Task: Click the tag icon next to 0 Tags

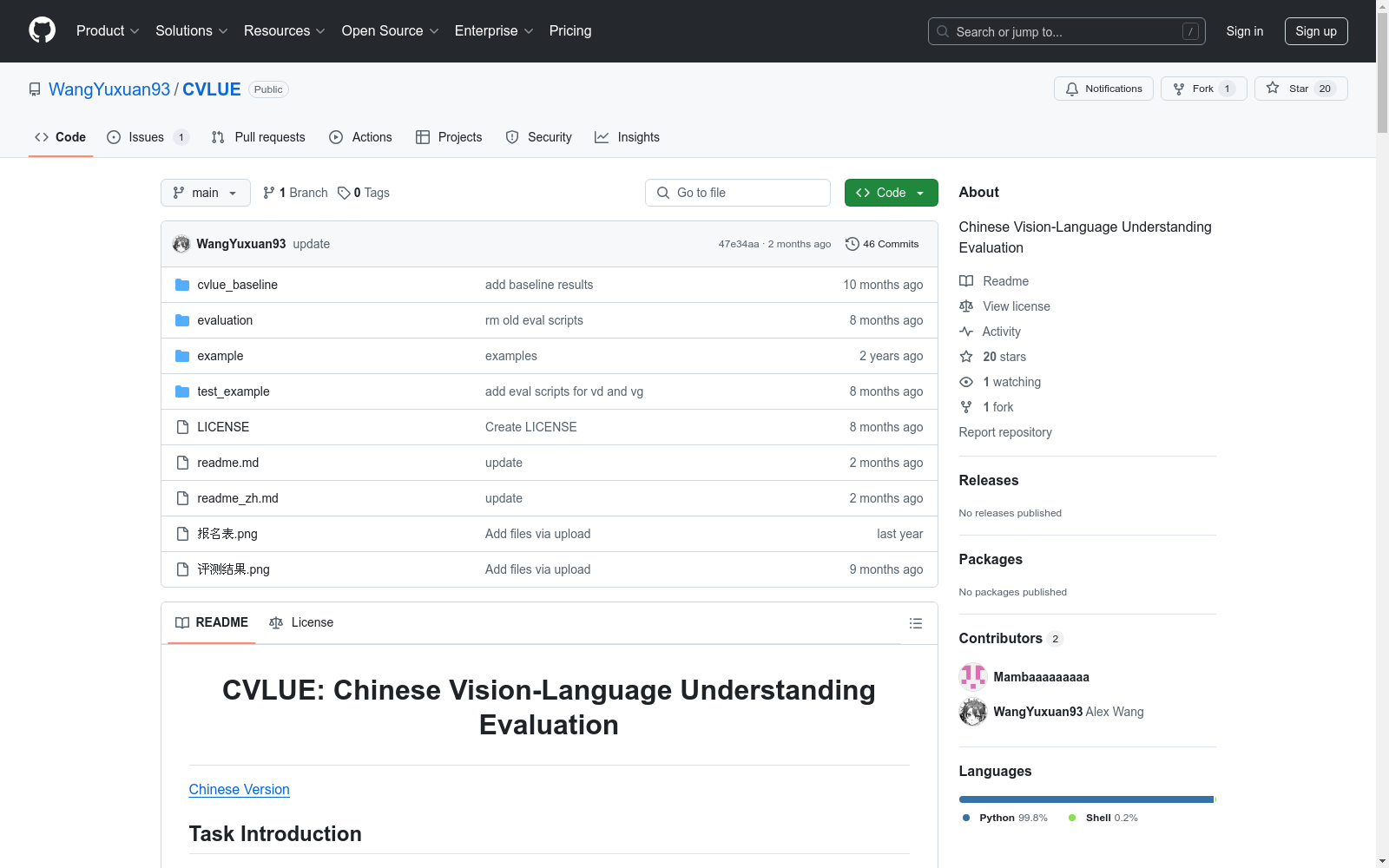Action: (344, 193)
